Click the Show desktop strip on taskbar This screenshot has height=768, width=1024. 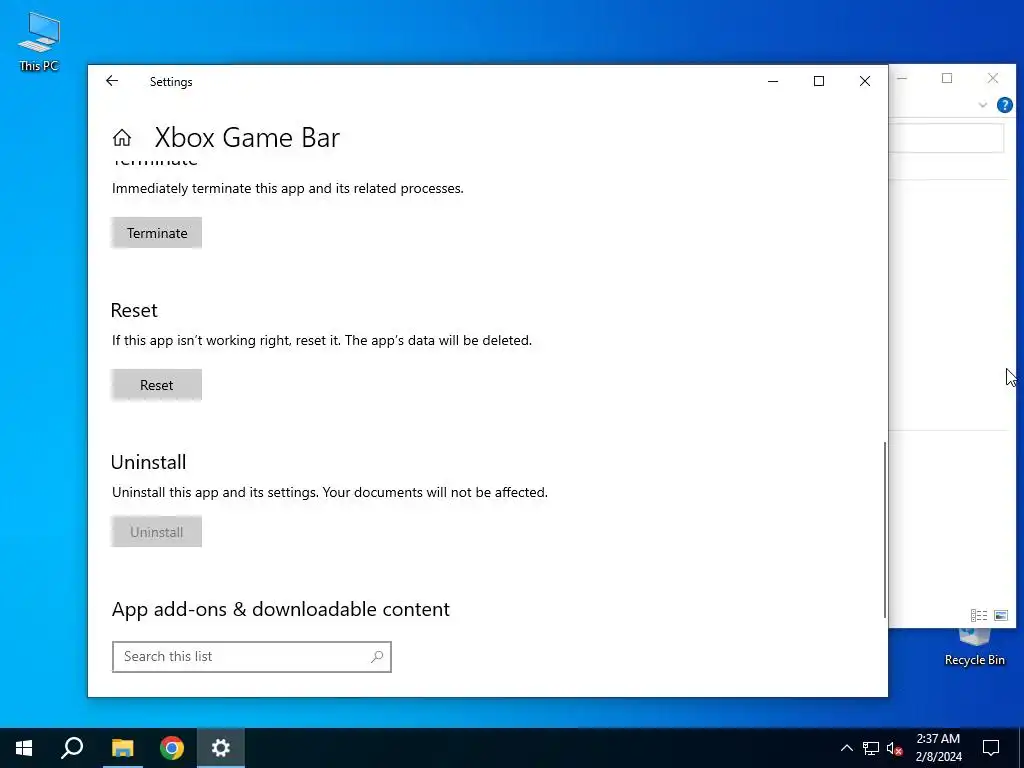1021,748
